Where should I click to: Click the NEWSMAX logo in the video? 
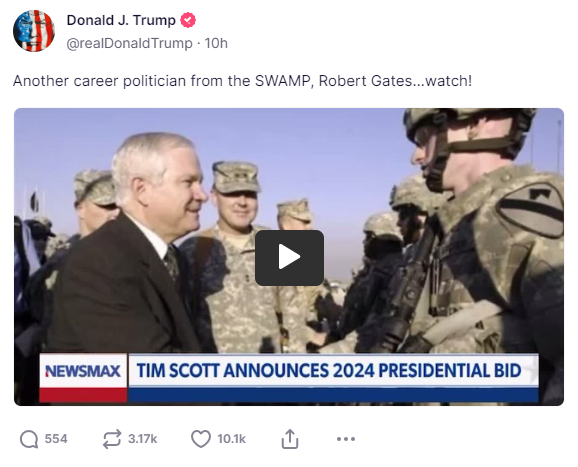(x=83, y=371)
